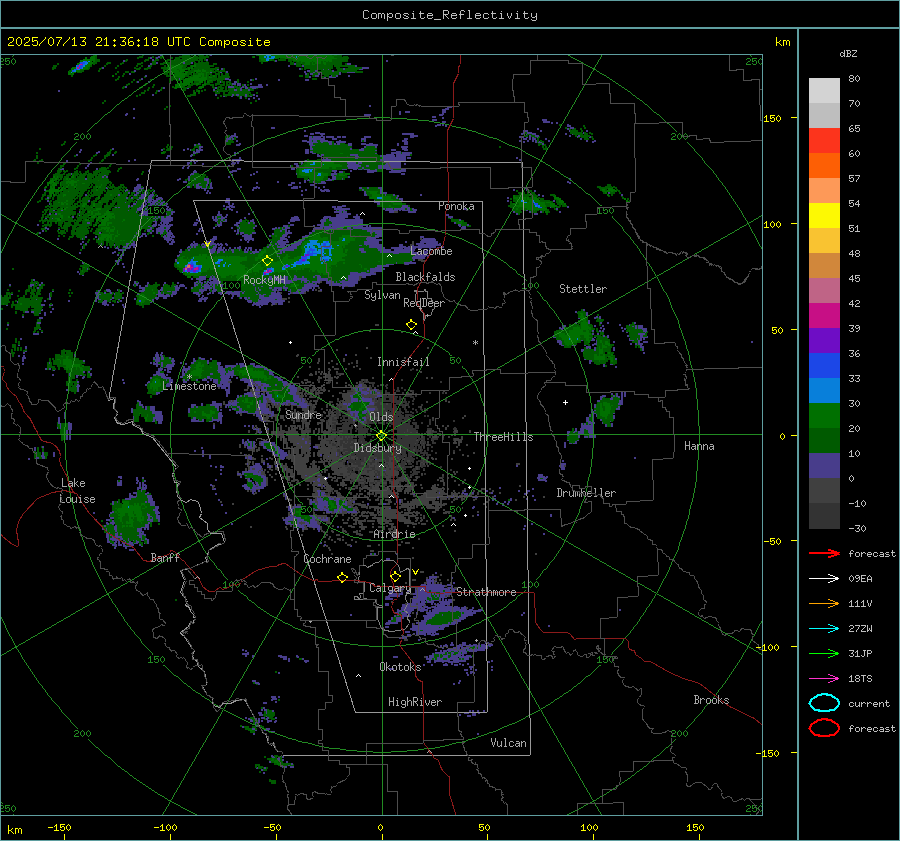This screenshot has width=900, height=841.
Task: Click the ThreeHills city label
Action: (503, 437)
